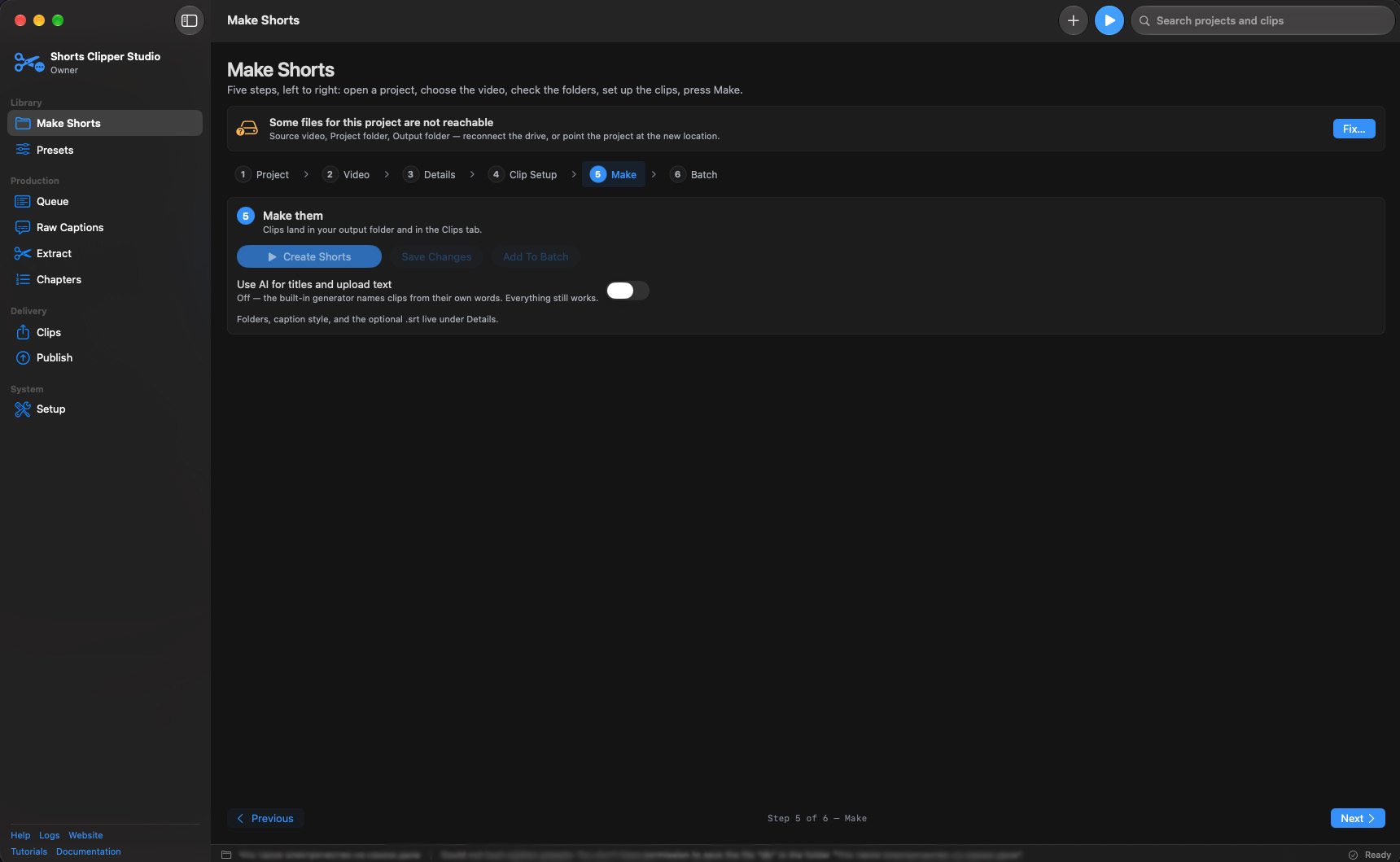The height and width of the screenshot is (862, 1400).
Task: Open the Website link
Action: [x=85, y=835]
